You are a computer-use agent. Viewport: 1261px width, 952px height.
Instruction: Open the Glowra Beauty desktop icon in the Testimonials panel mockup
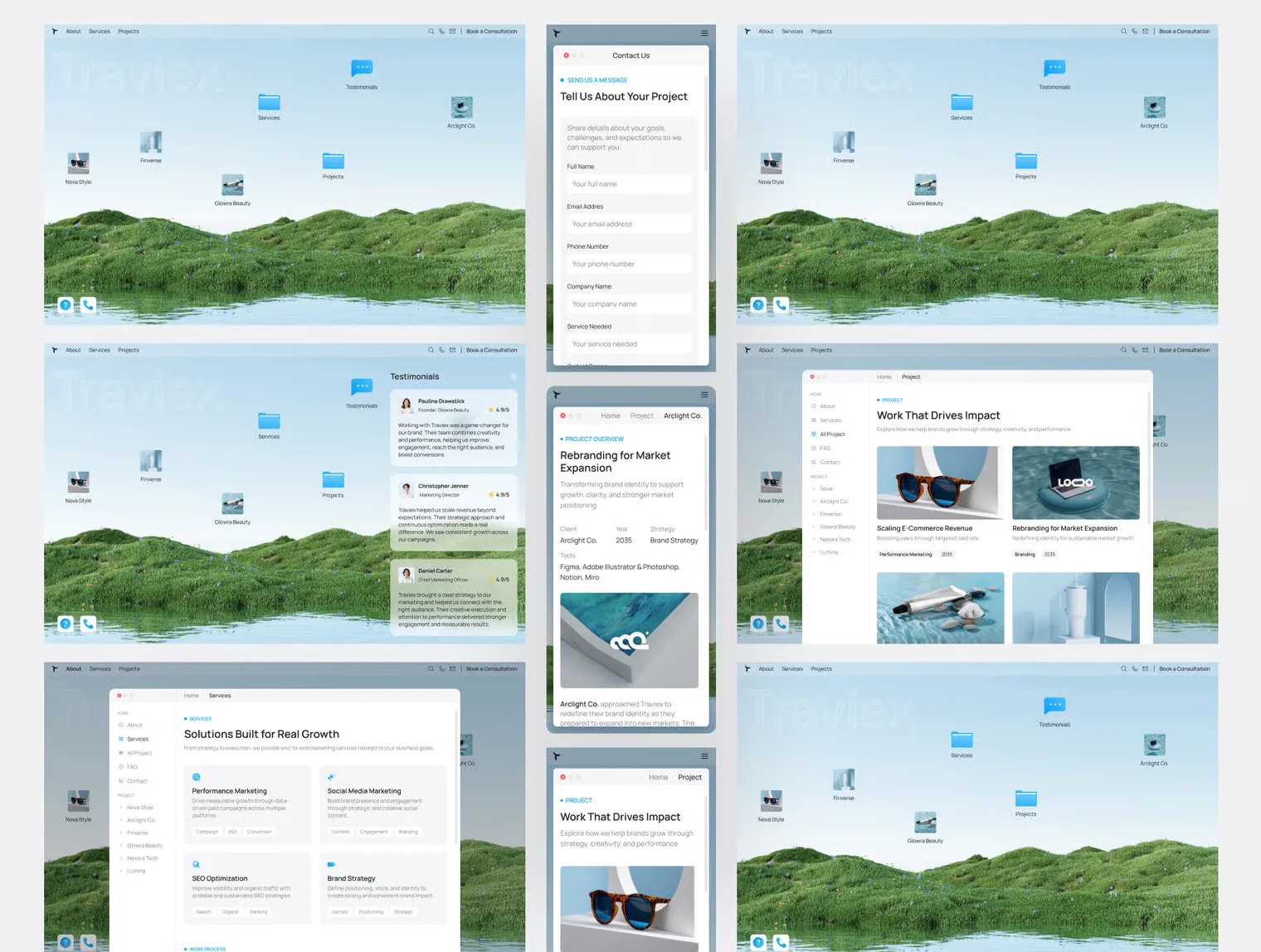click(232, 503)
